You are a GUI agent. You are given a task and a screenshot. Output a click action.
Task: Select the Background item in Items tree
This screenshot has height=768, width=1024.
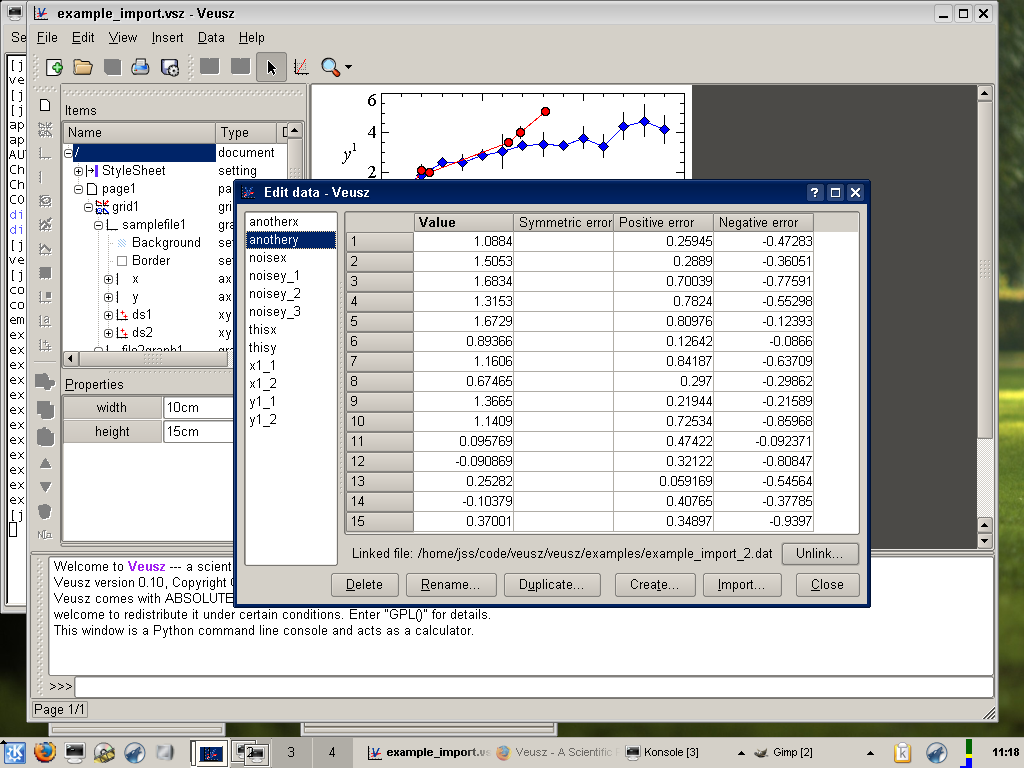(166, 243)
